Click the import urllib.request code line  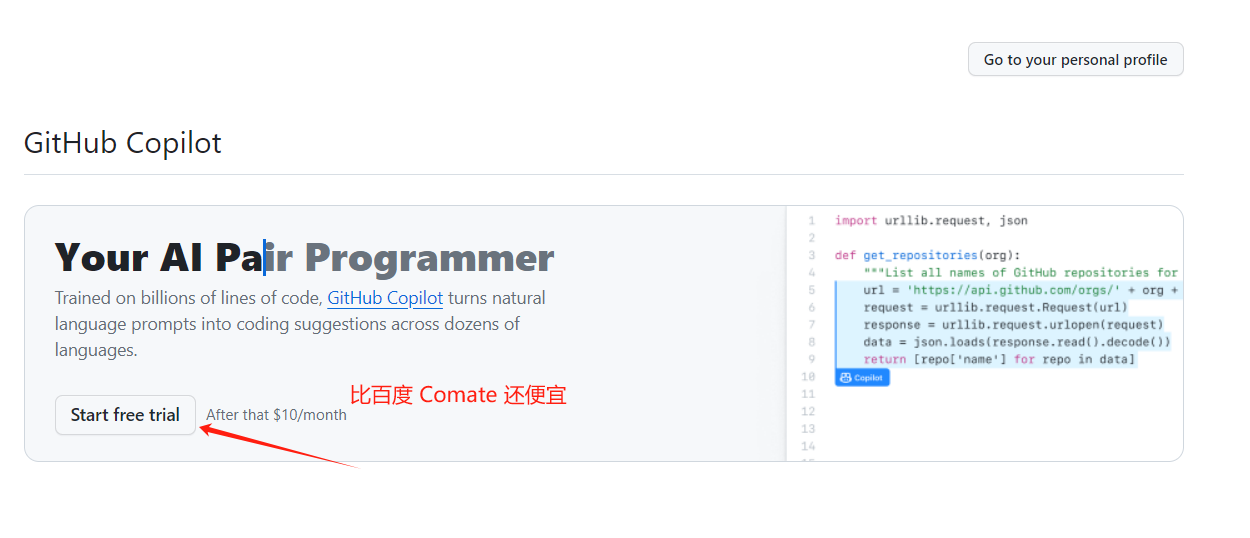tap(930, 221)
